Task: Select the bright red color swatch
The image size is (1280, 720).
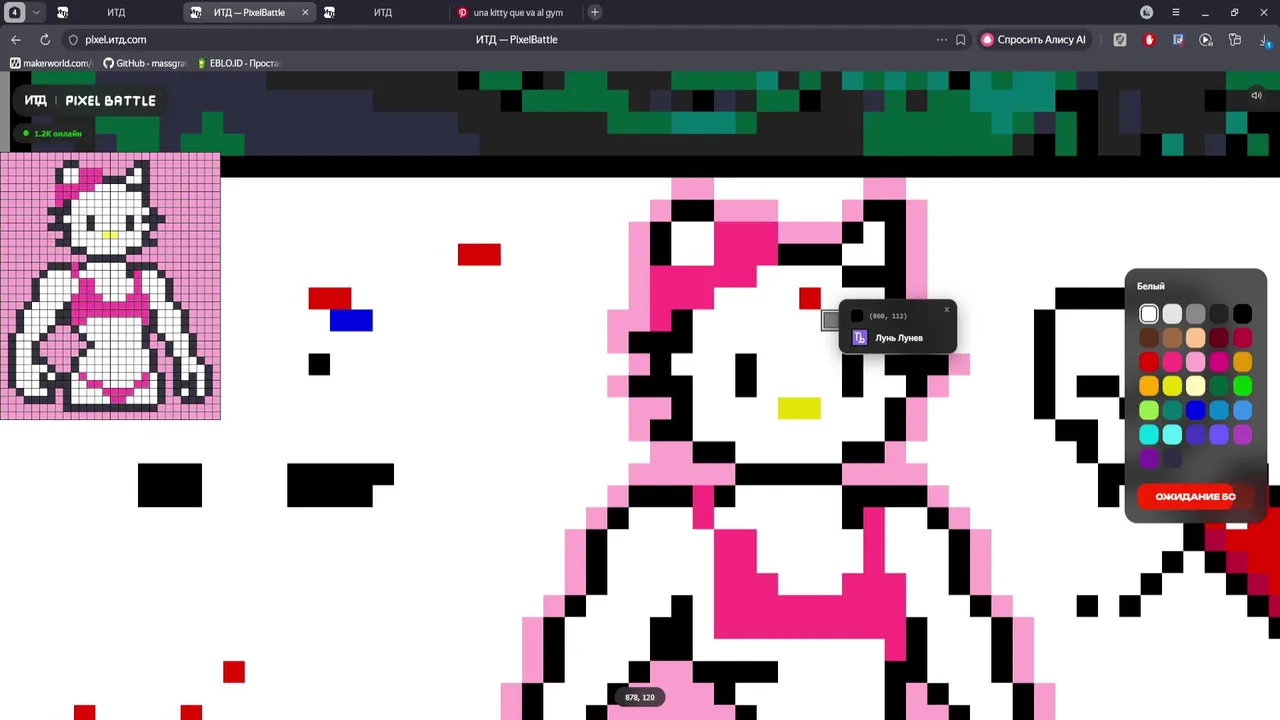Action: [x=1149, y=362]
